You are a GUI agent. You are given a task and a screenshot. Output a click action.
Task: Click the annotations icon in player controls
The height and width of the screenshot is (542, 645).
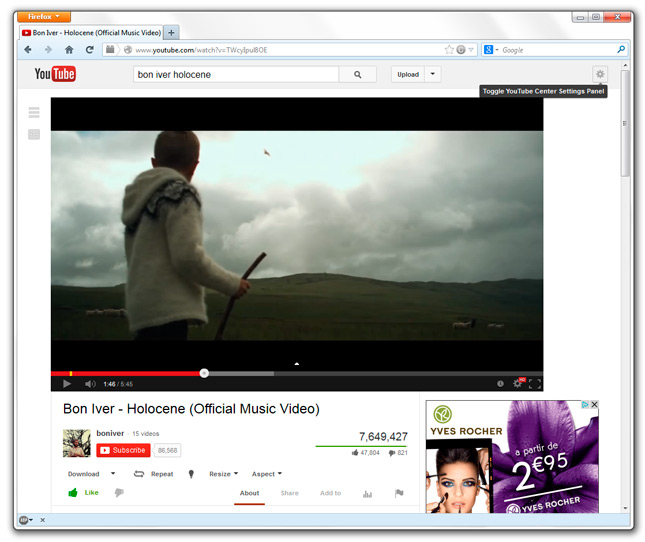(x=500, y=384)
